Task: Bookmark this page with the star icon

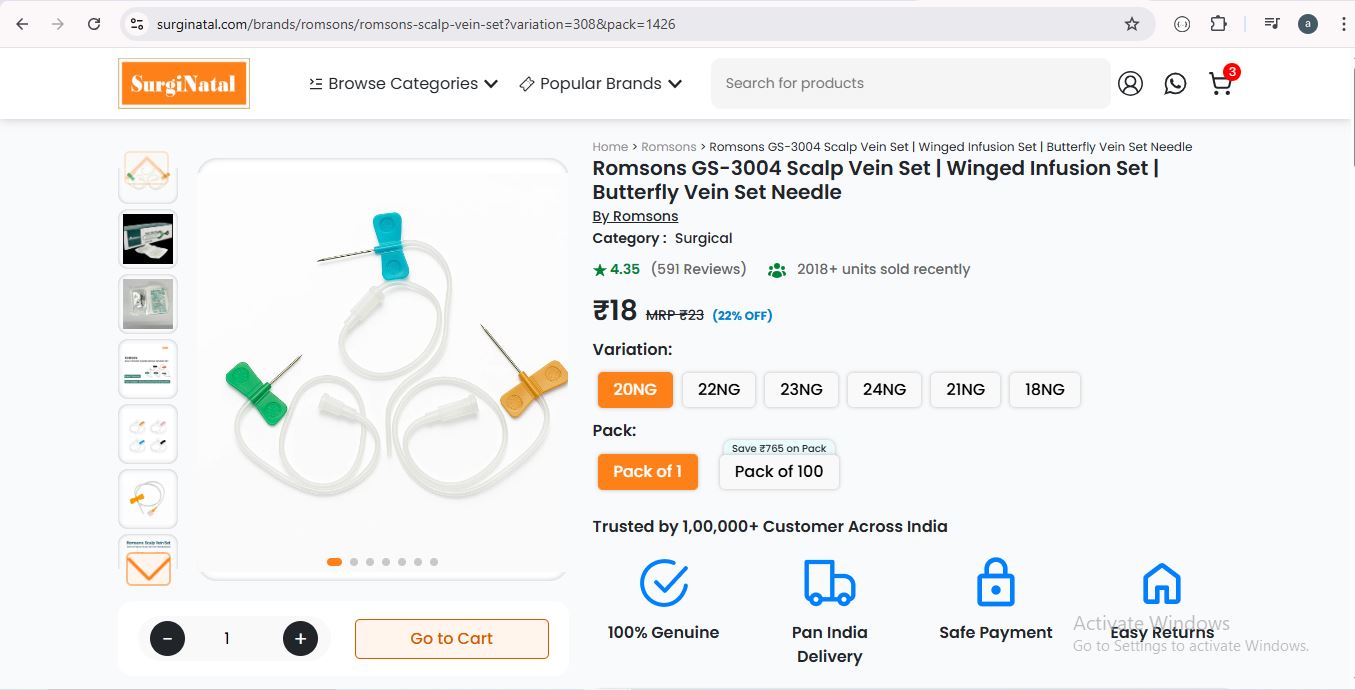Action: click(1132, 24)
